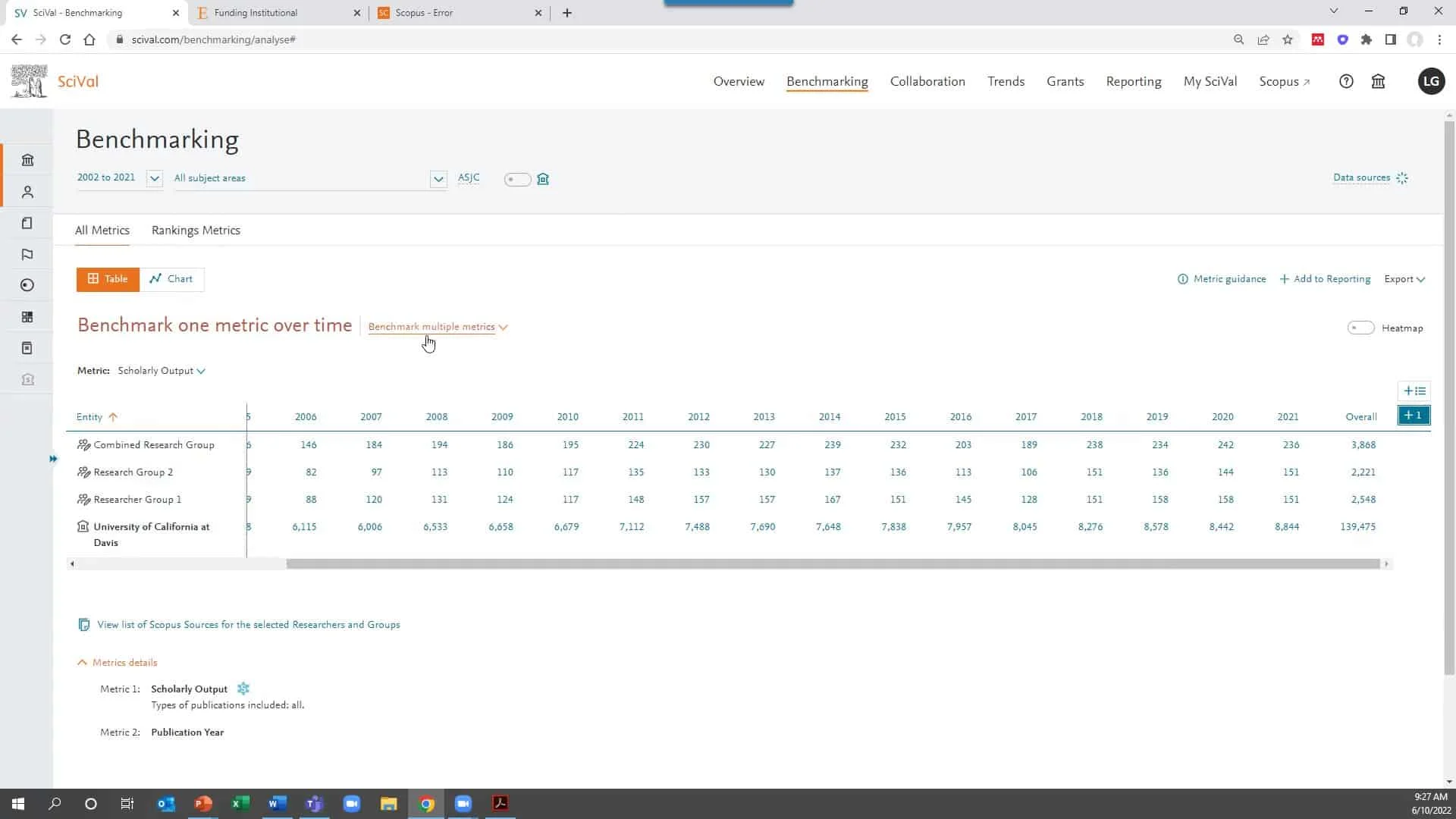Open the help question mark icon

[1346, 81]
